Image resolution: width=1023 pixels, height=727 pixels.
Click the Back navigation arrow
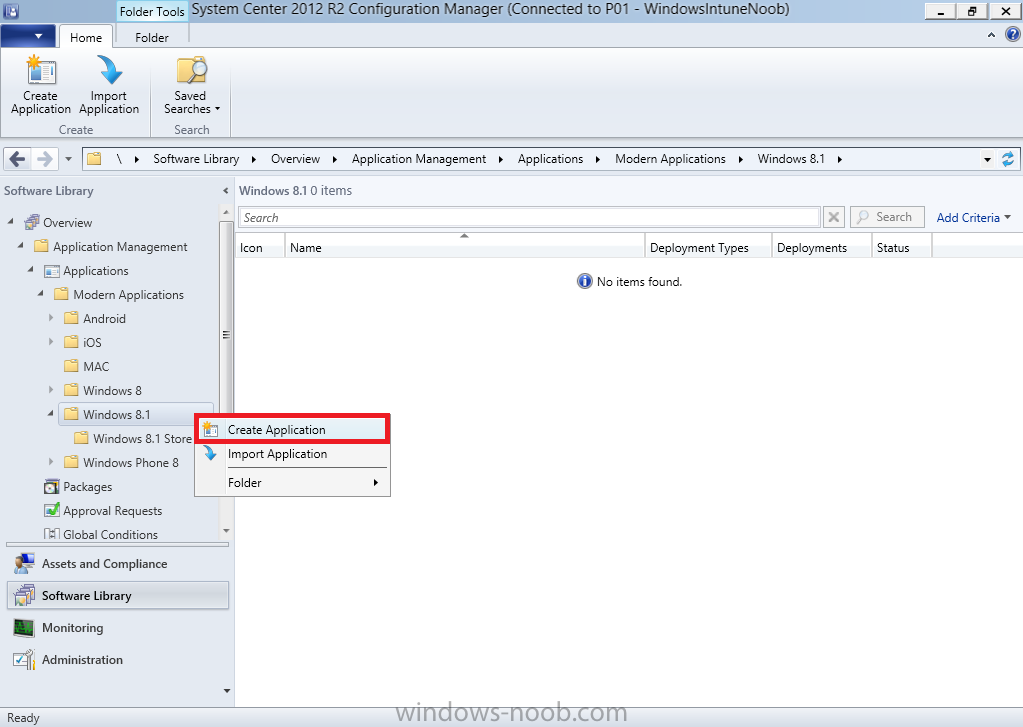(18, 159)
